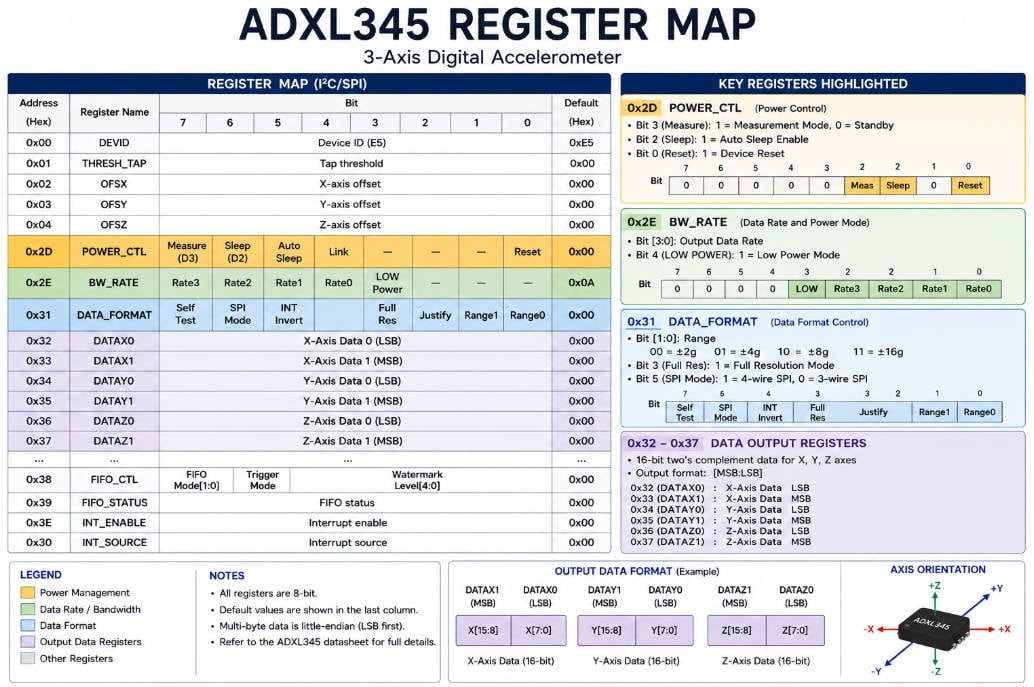Click 'Bit 3 (Full Res)' description line

[x=735, y=365]
